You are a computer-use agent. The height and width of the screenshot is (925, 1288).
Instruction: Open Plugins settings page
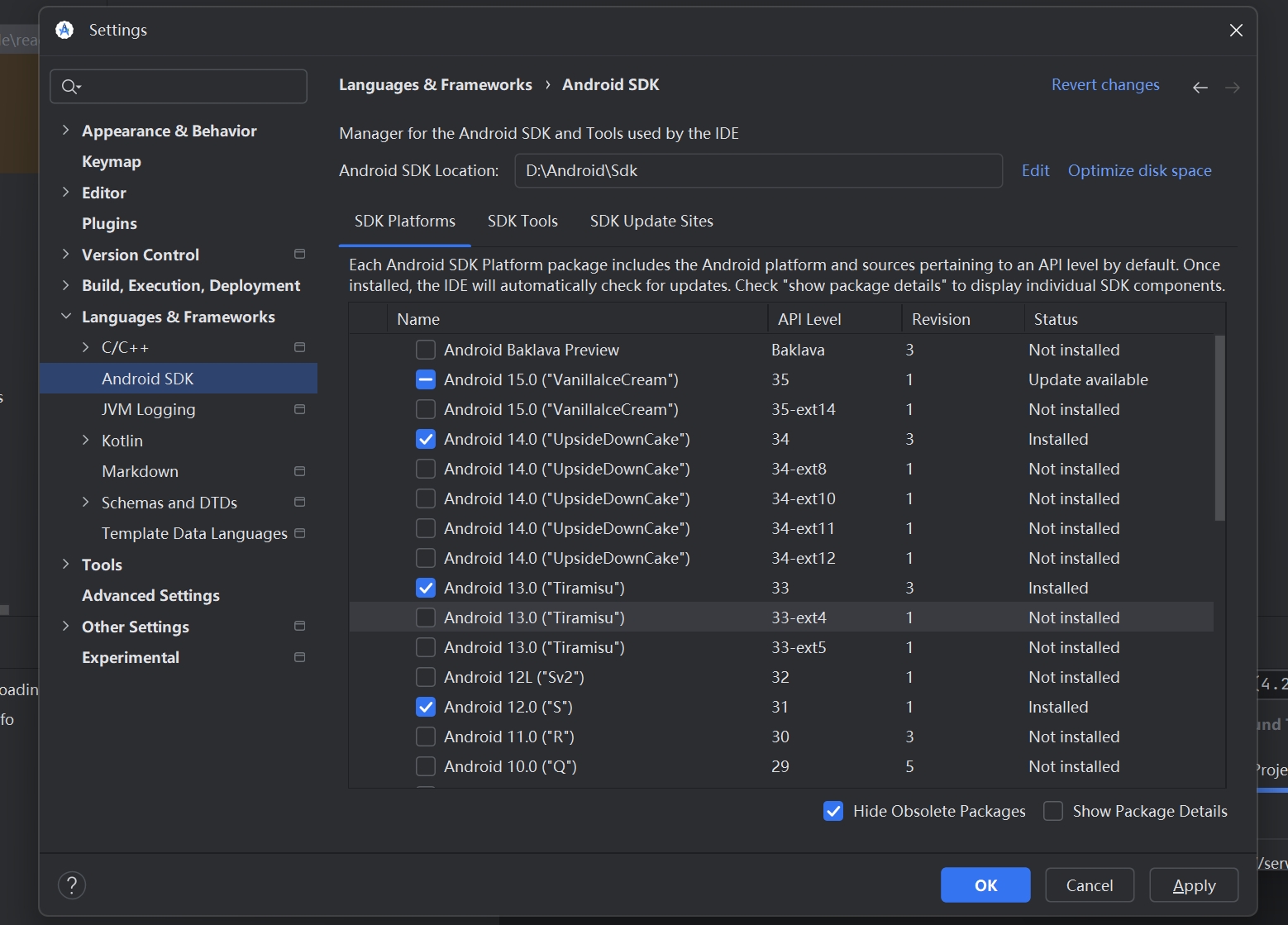(x=109, y=223)
